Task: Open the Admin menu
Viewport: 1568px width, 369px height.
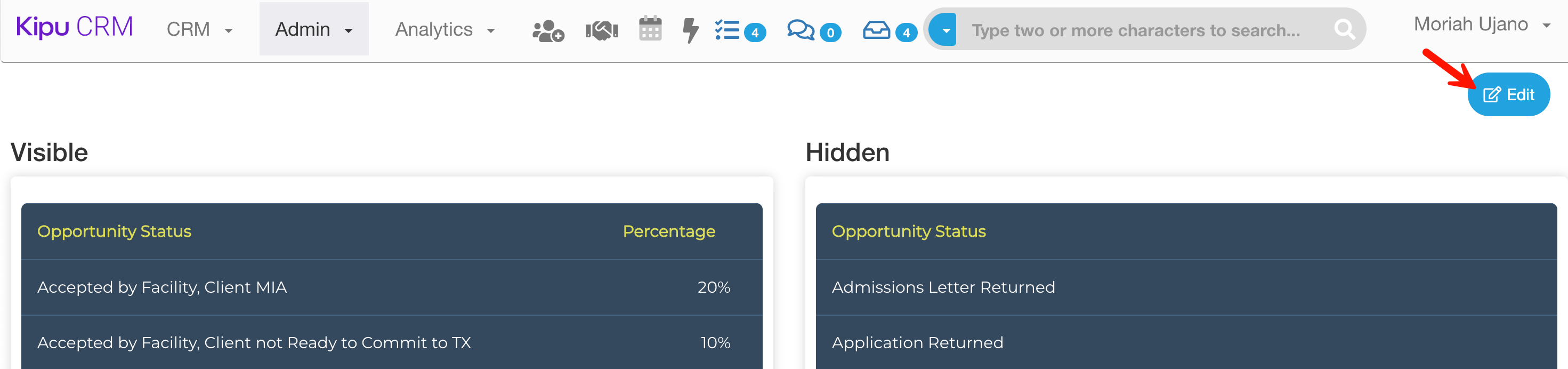Action: 313,29
